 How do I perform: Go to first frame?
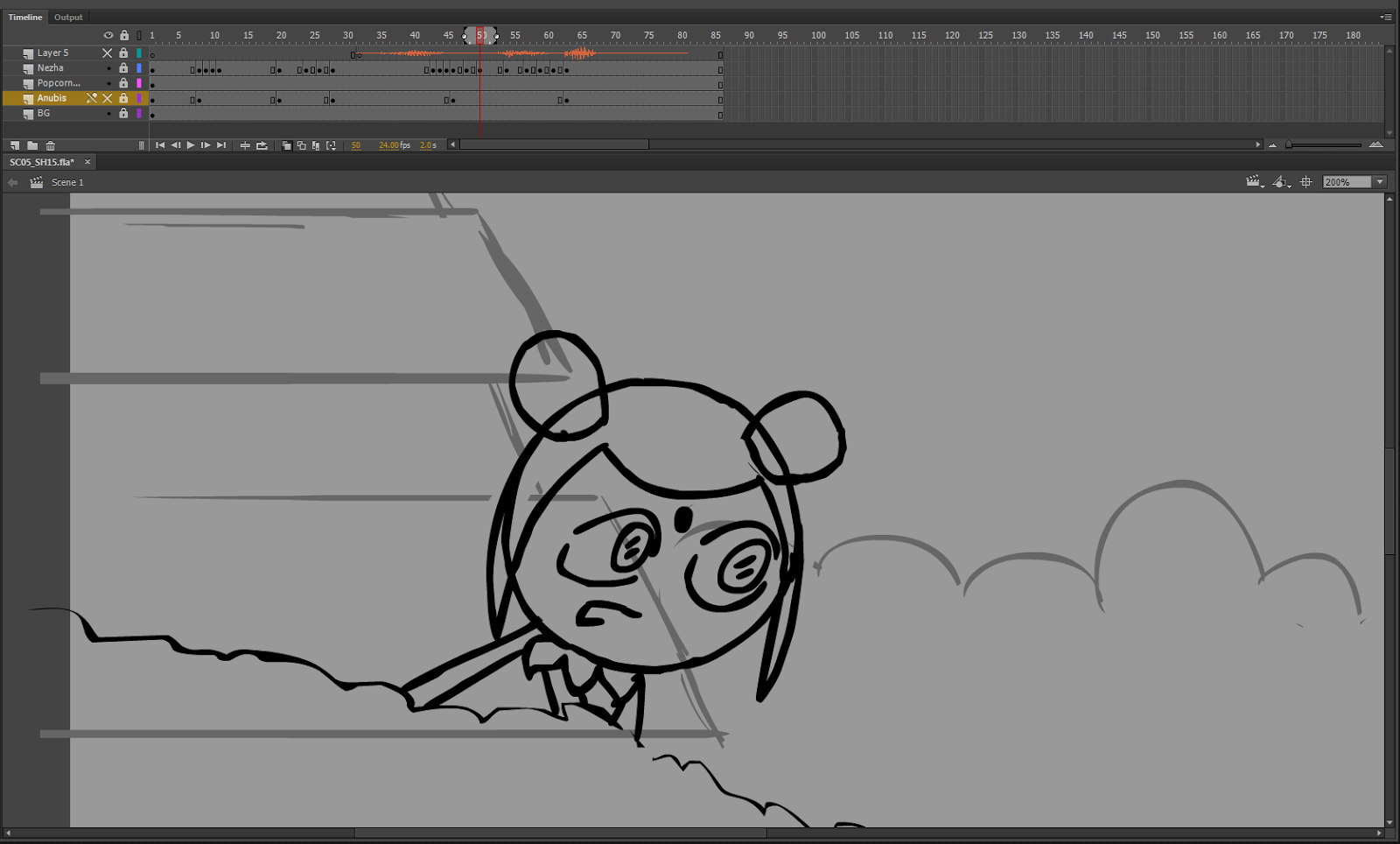[x=160, y=145]
